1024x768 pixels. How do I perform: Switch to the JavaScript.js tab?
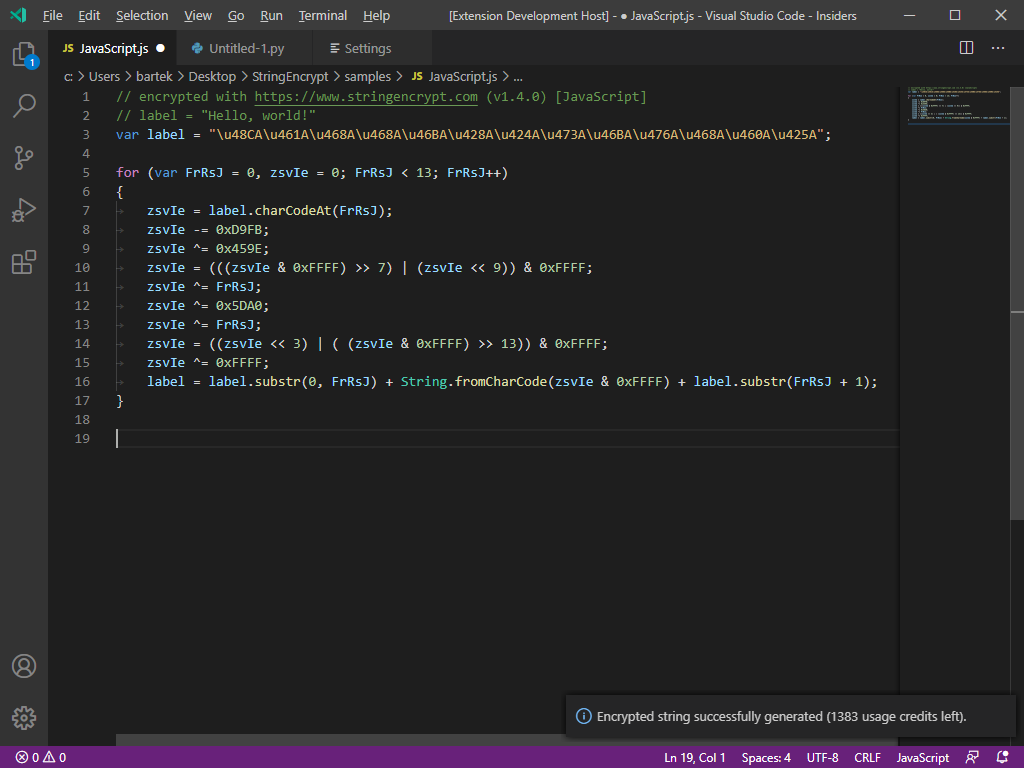click(x=112, y=48)
